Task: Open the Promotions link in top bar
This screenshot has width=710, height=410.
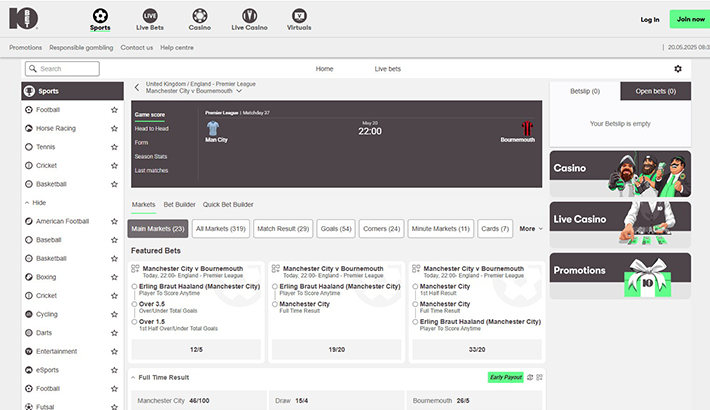Action: 25,48
